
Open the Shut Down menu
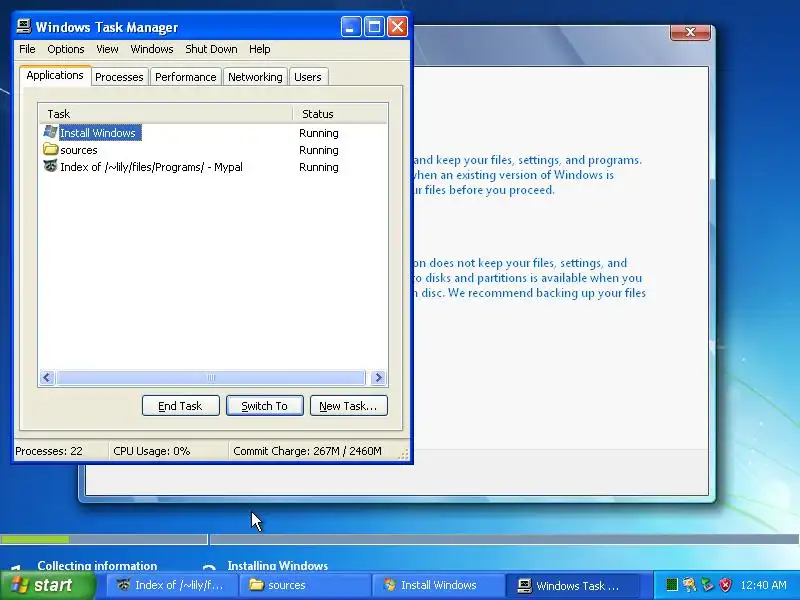point(211,49)
